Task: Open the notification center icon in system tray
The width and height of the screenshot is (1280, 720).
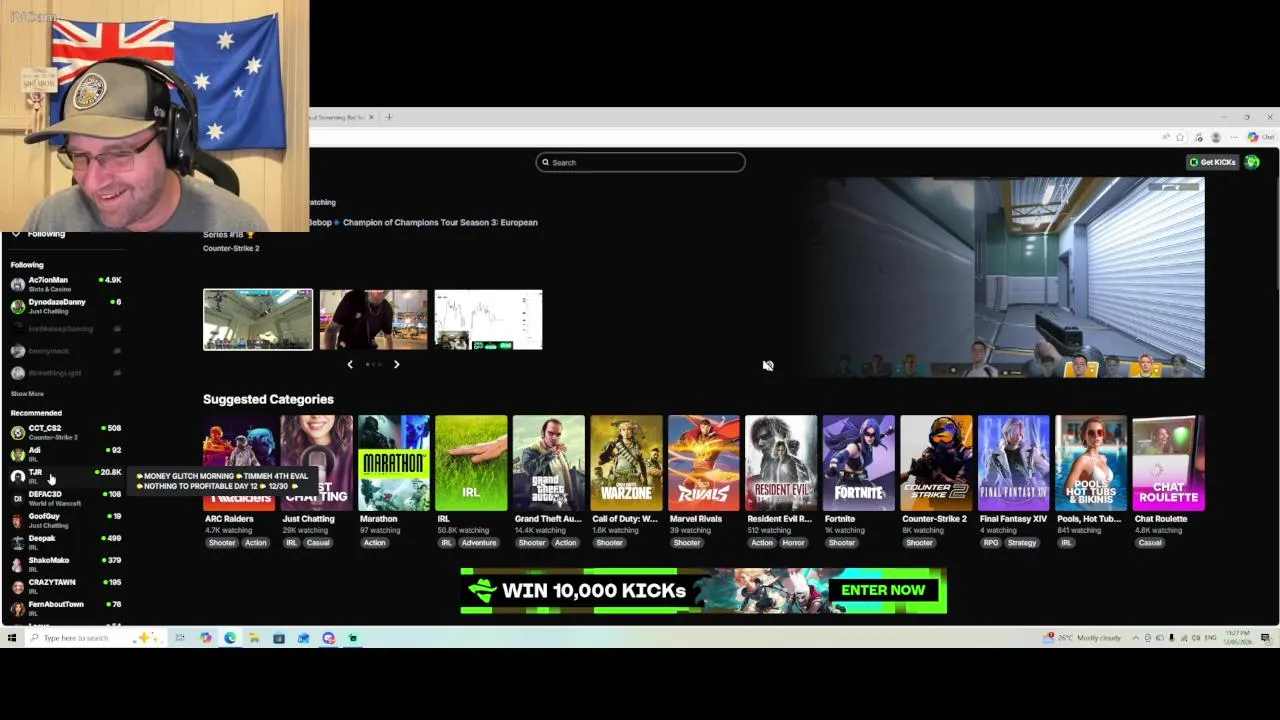Action: (x=1265, y=638)
